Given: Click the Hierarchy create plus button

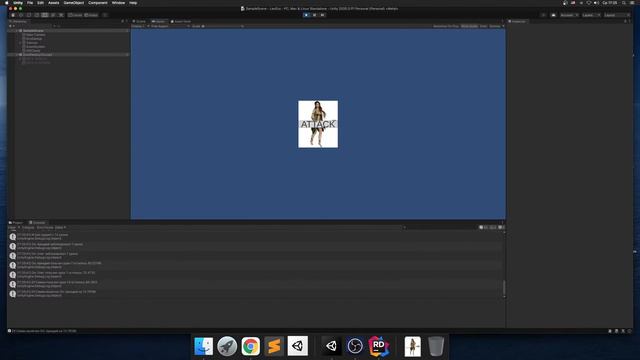Looking at the screenshot, I should [11, 26].
